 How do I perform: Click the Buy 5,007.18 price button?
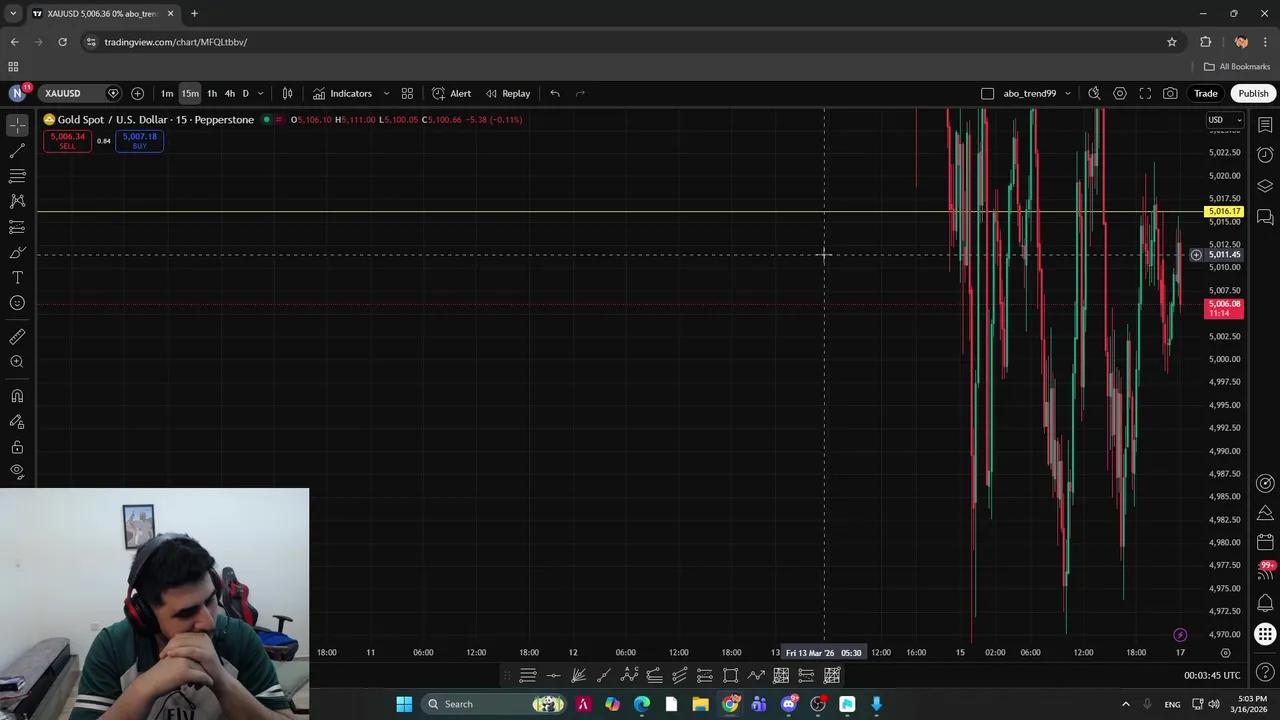pos(139,140)
